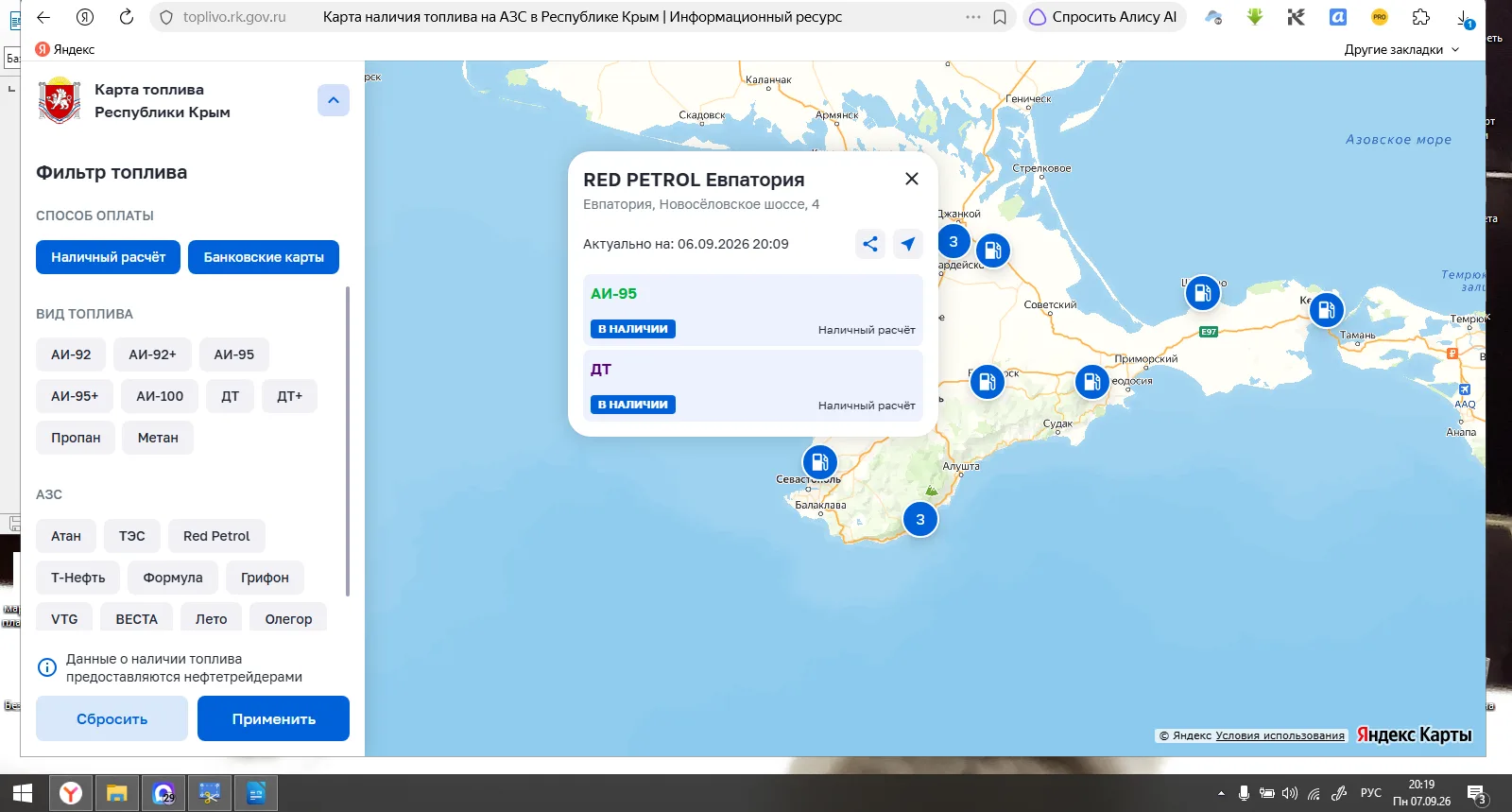Open the cluster marker 3 near Джанкой
Screen dimensions: 1512x812
point(954,241)
